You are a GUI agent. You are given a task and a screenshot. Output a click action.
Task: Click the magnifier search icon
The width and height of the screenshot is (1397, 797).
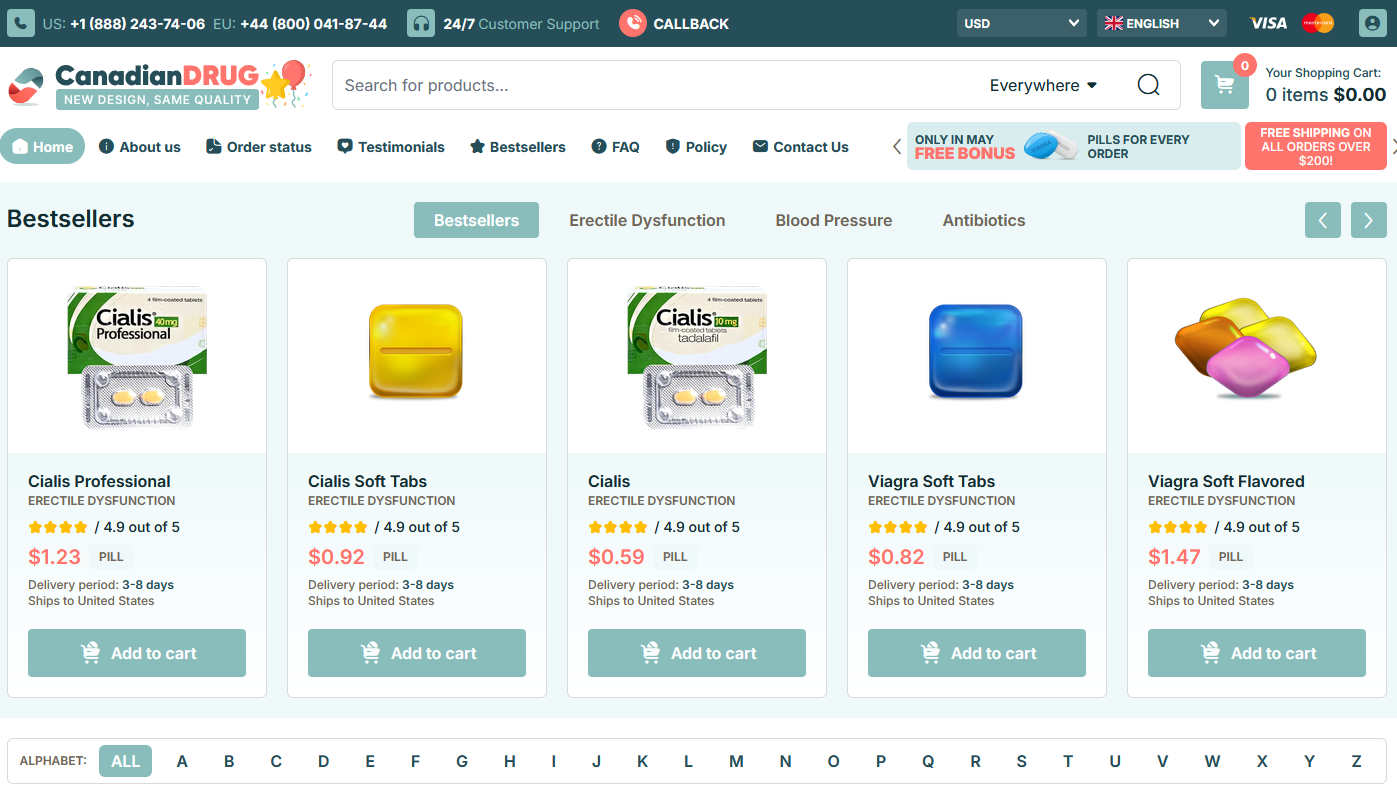(x=1148, y=85)
